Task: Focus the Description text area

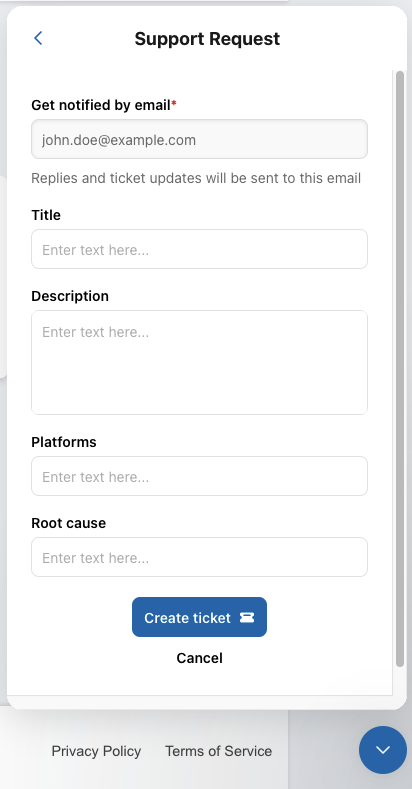Action: [199, 362]
